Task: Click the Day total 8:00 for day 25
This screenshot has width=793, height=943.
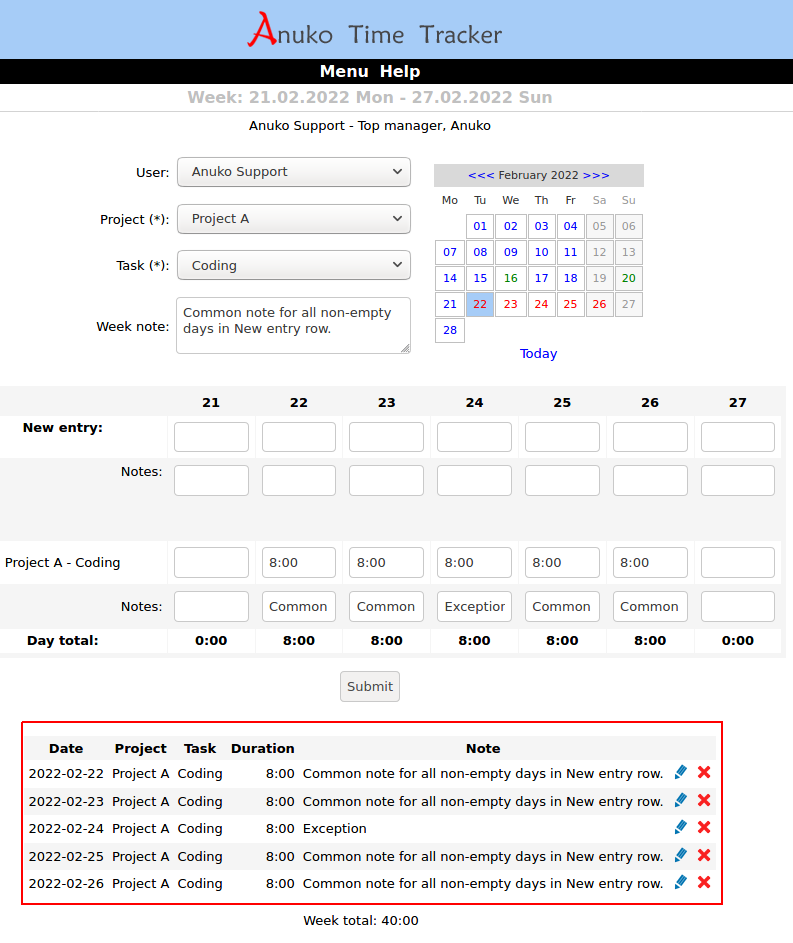Action: click(562, 640)
